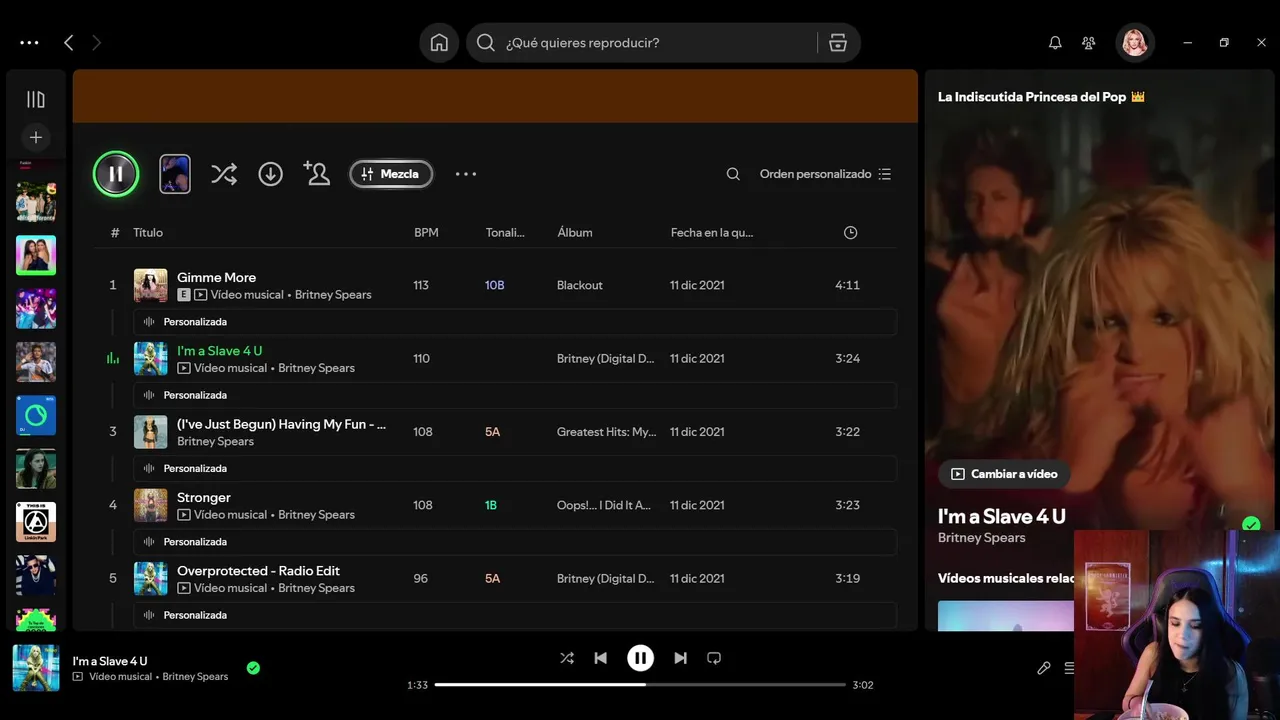Go back with the left arrow

click(x=68, y=43)
